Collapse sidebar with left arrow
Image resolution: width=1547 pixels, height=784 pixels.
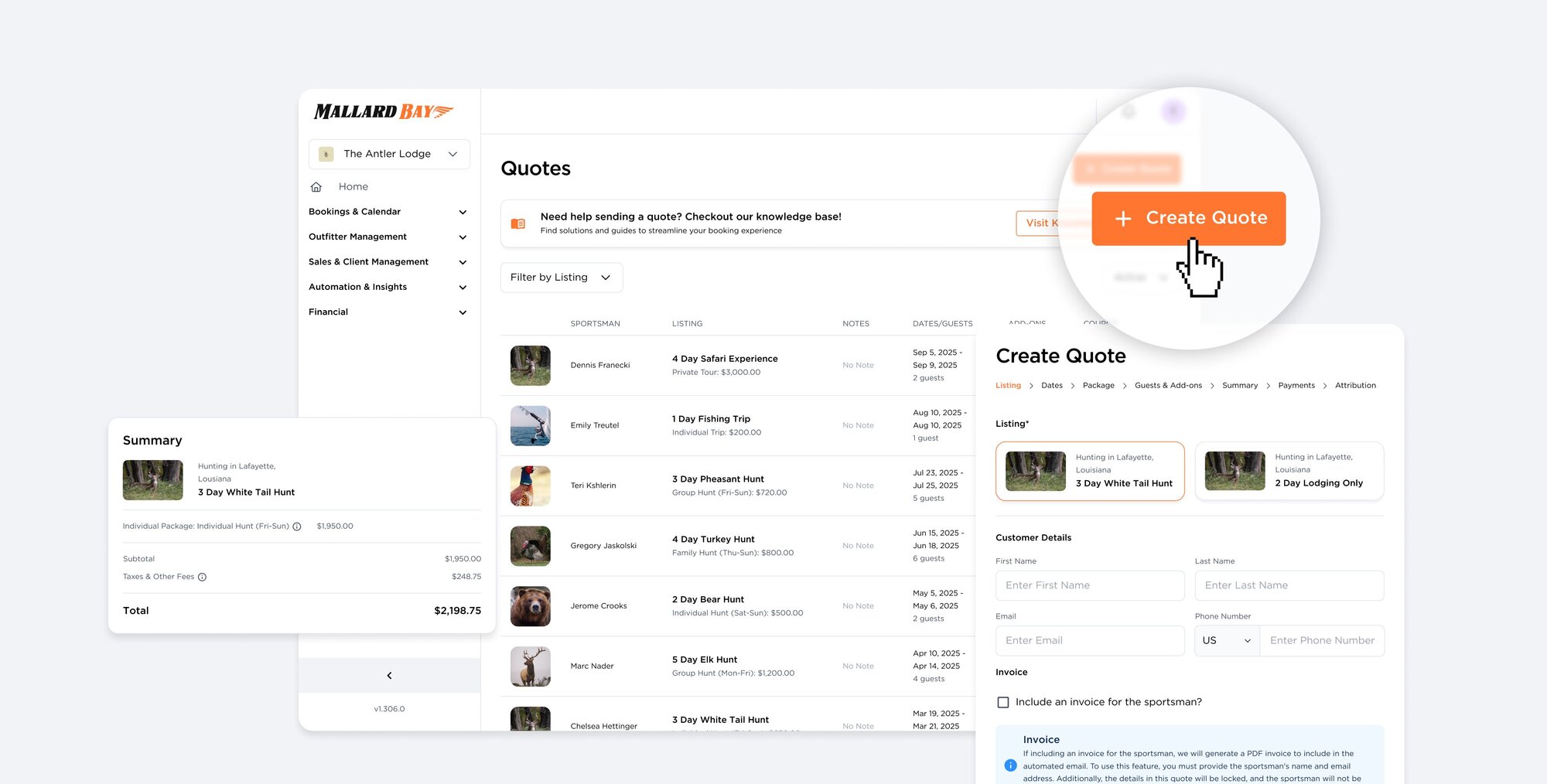point(389,676)
